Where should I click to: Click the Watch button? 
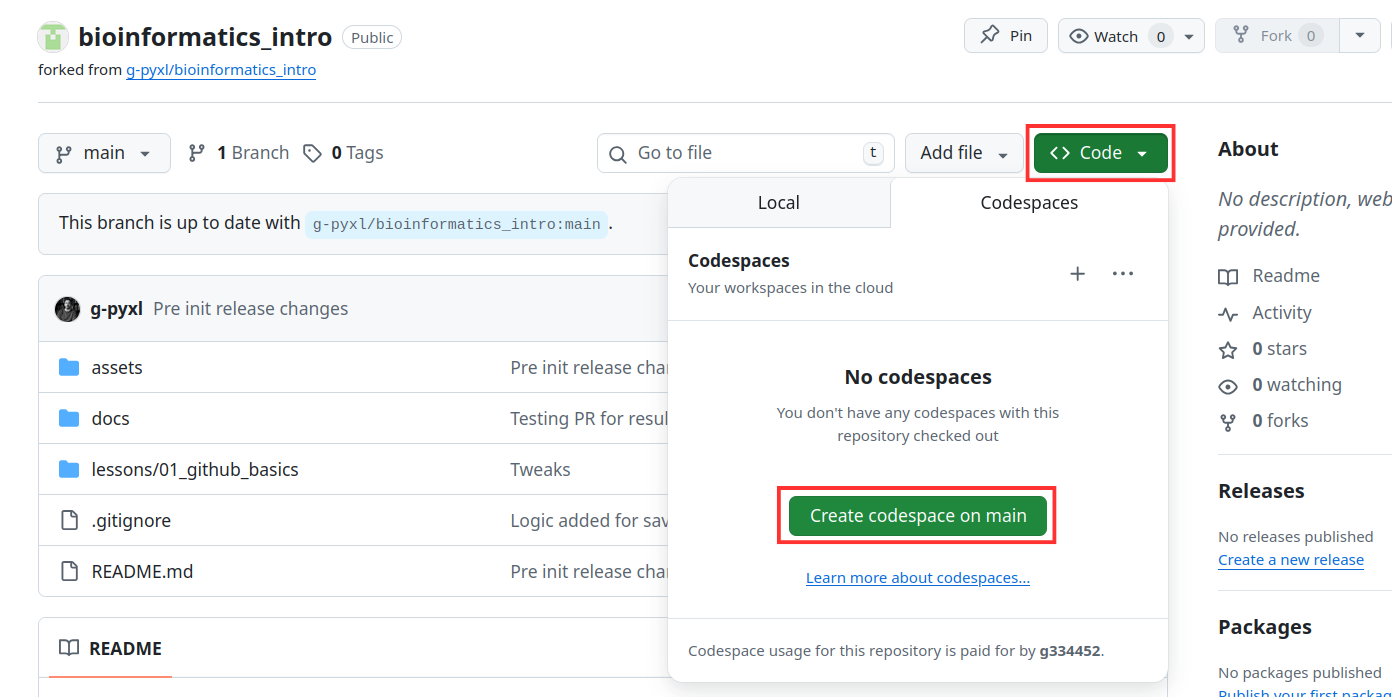point(1118,36)
